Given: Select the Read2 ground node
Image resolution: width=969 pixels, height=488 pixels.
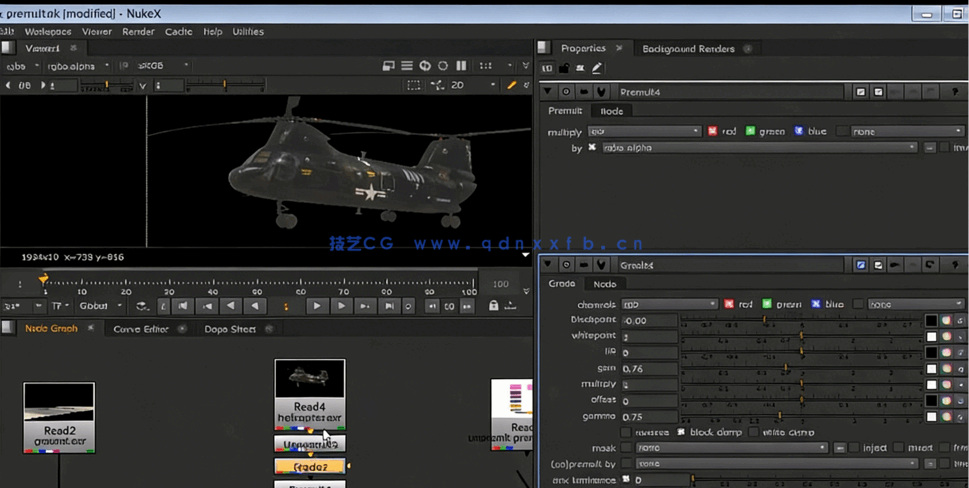Looking at the screenshot, I should click(59, 418).
